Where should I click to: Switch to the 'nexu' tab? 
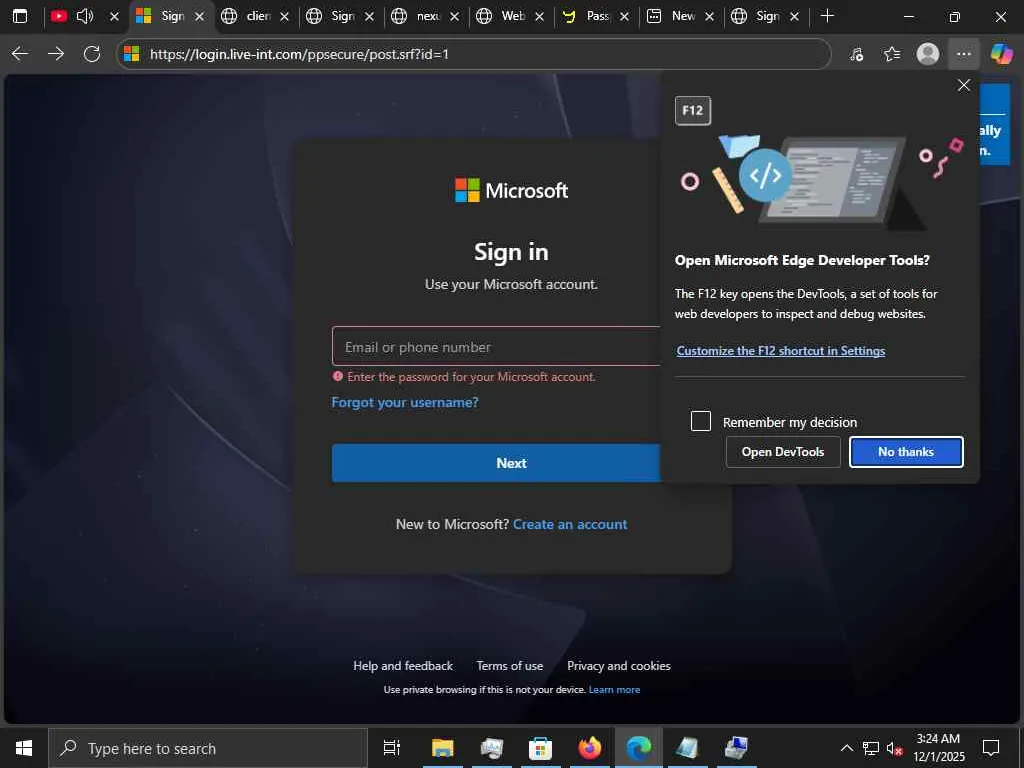[417, 16]
